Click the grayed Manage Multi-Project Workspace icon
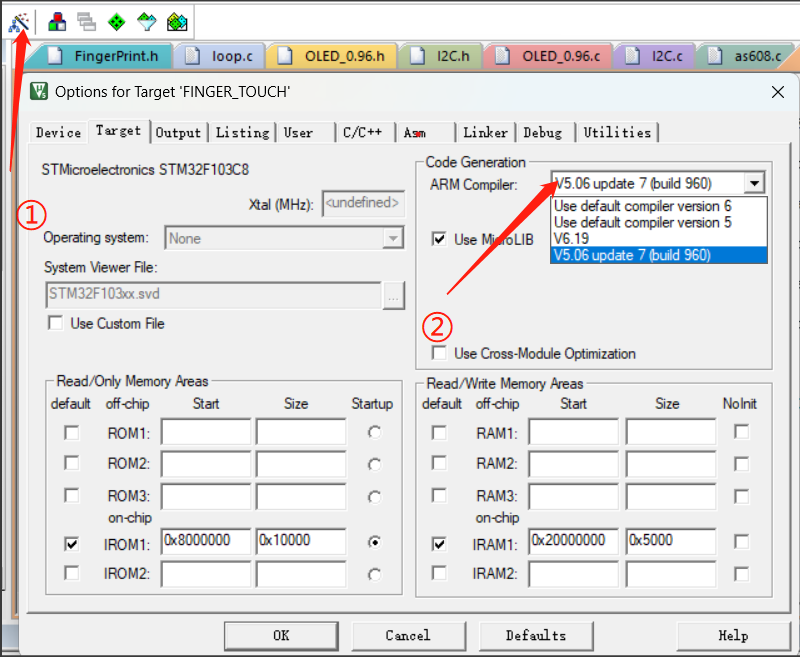The width and height of the screenshot is (800, 657). tap(87, 21)
